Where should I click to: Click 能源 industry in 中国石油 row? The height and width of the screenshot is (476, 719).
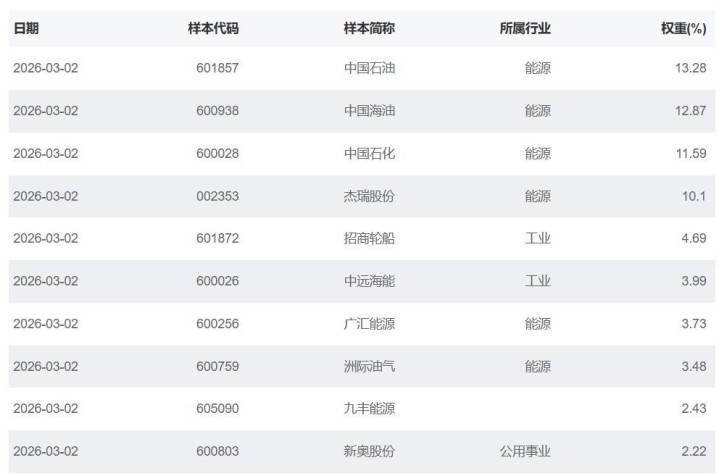tap(538, 68)
